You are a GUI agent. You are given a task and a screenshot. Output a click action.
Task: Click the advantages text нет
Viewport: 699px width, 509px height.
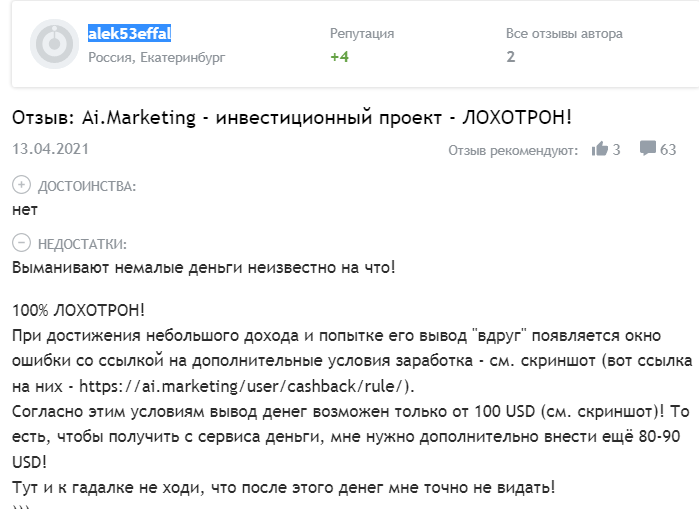(25, 210)
